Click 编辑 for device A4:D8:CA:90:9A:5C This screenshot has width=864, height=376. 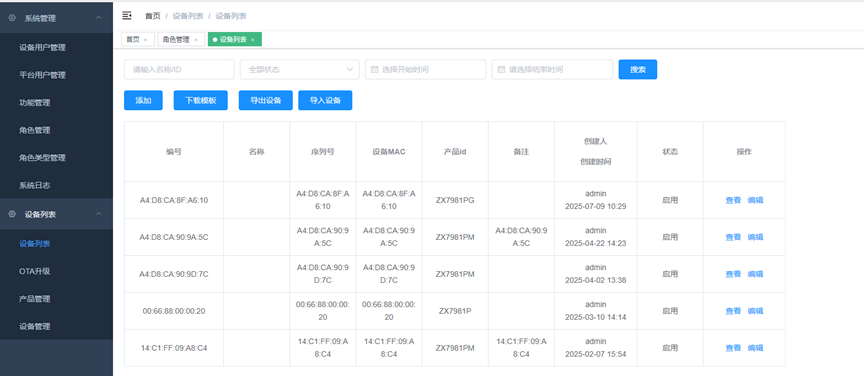tap(755, 237)
